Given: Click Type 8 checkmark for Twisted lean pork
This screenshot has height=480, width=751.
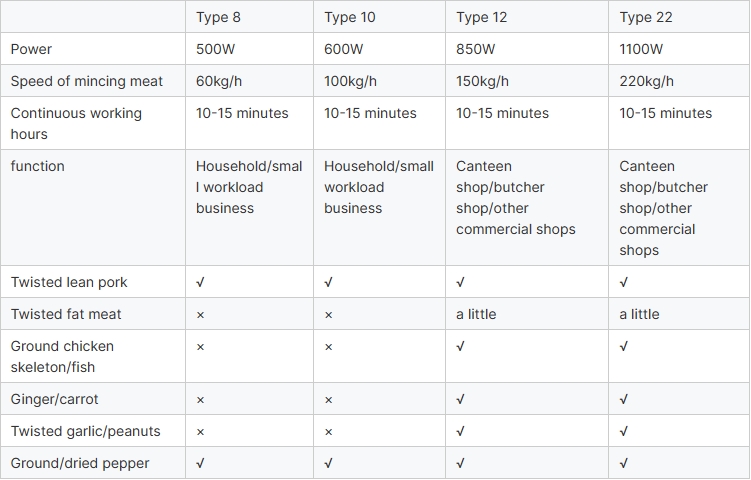Looking at the screenshot, I should coord(201,282).
